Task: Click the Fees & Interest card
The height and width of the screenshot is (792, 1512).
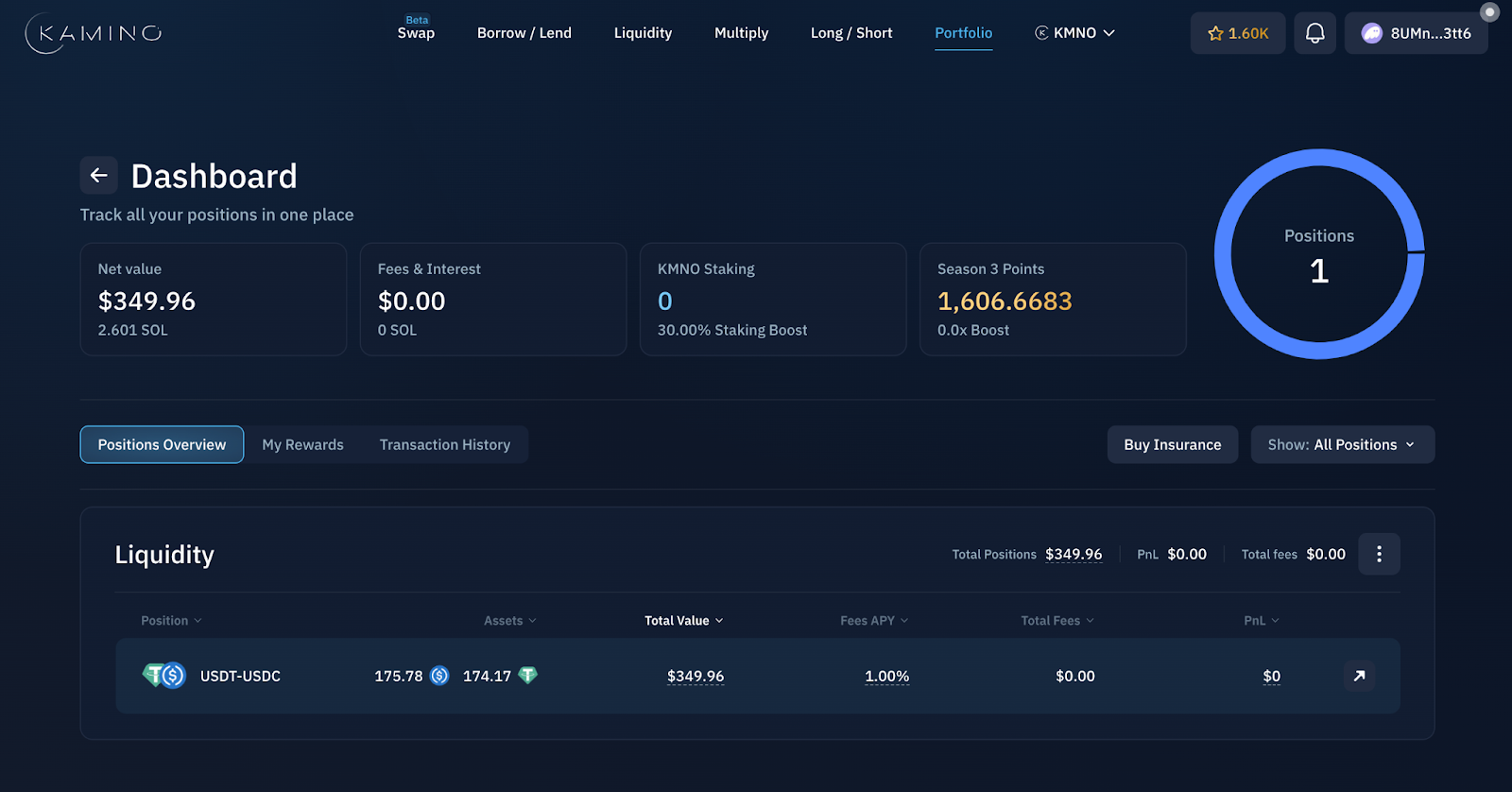Action: tap(493, 300)
